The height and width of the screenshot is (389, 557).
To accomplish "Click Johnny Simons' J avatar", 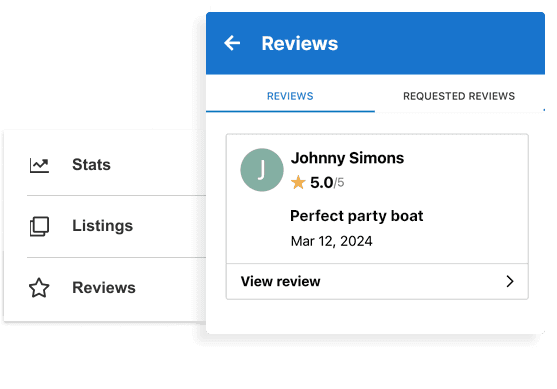I will [x=262, y=170].
